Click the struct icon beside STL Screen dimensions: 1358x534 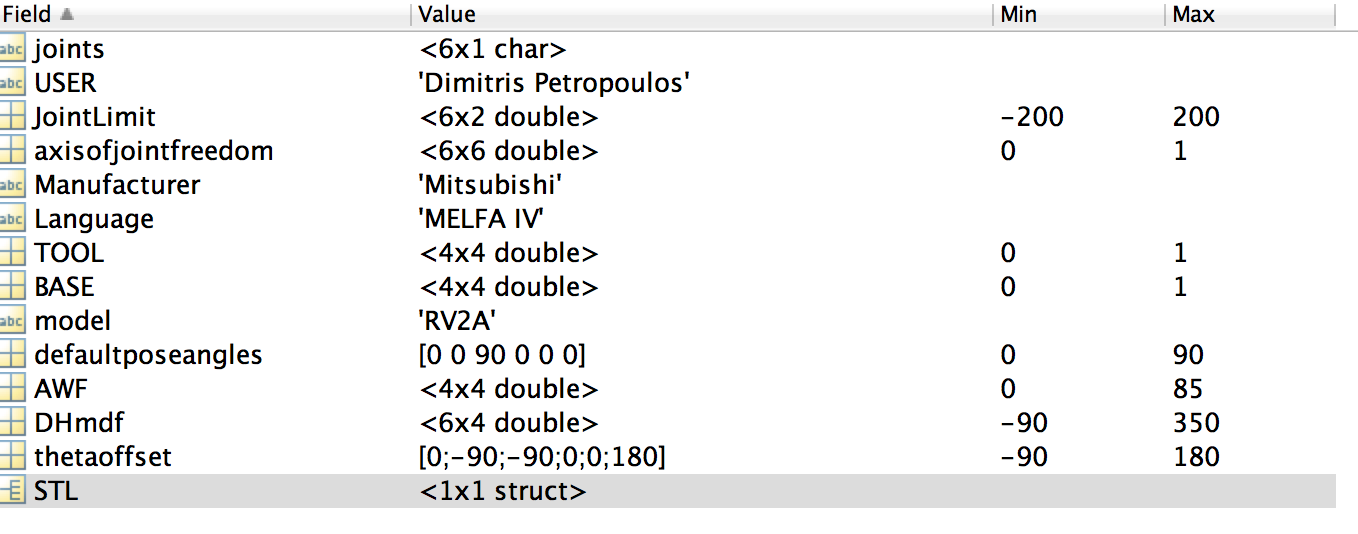[12, 491]
